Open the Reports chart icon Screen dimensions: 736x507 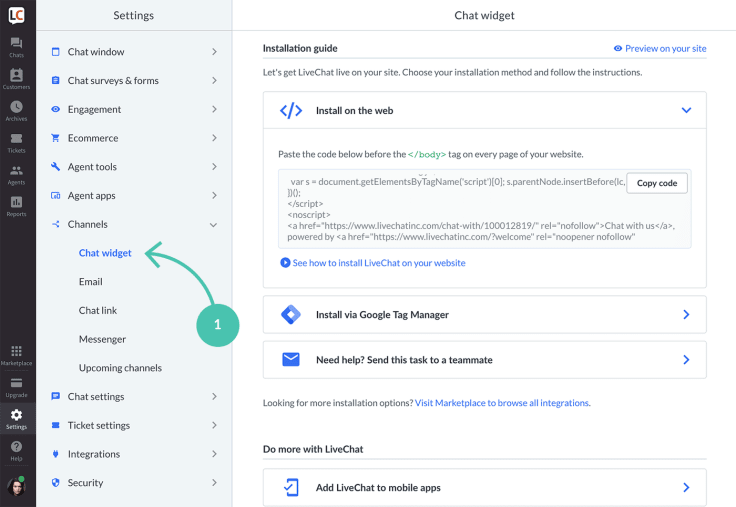click(x=16, y=202)
